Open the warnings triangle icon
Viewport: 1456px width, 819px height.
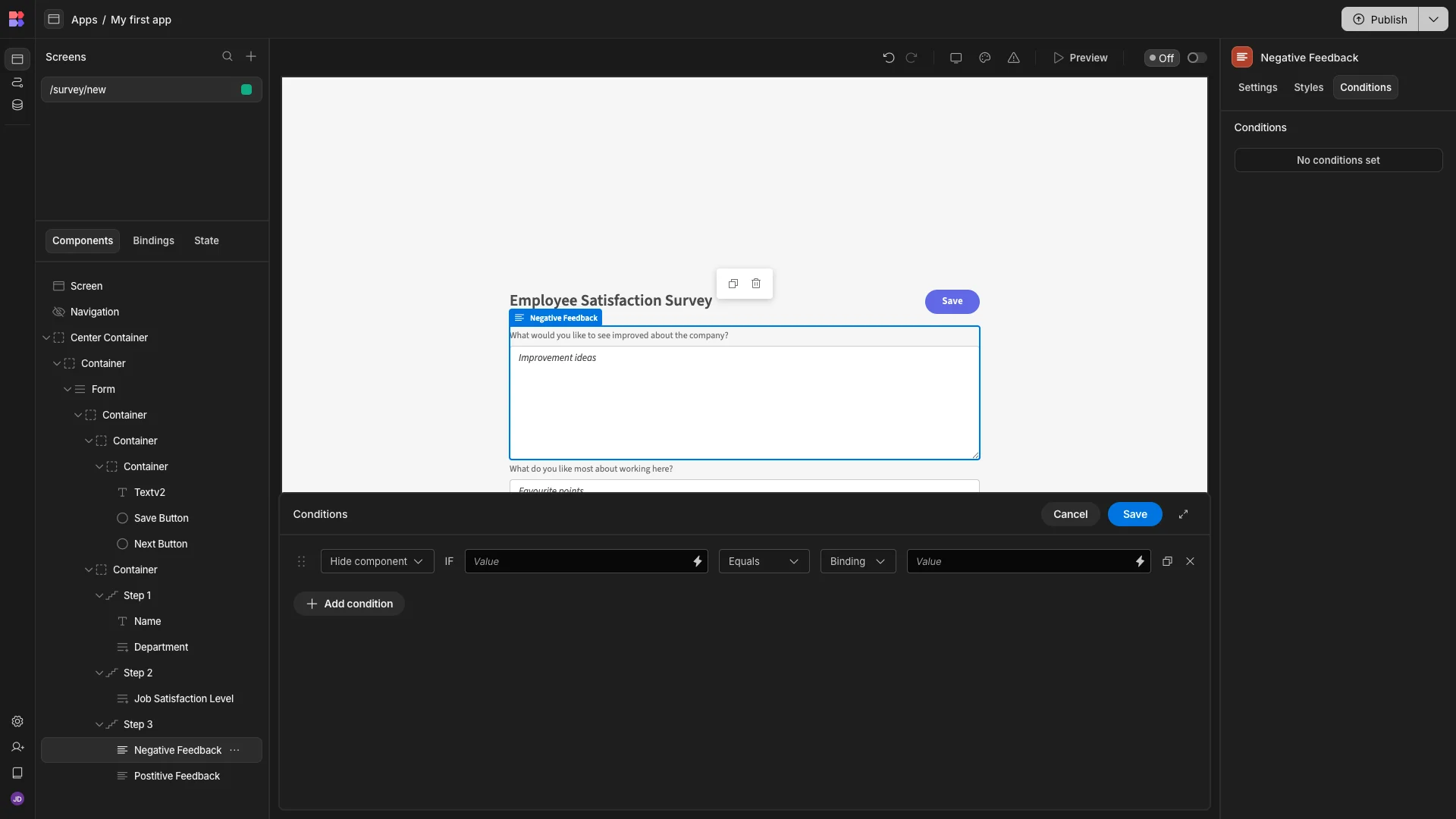tap(1013, 58)
